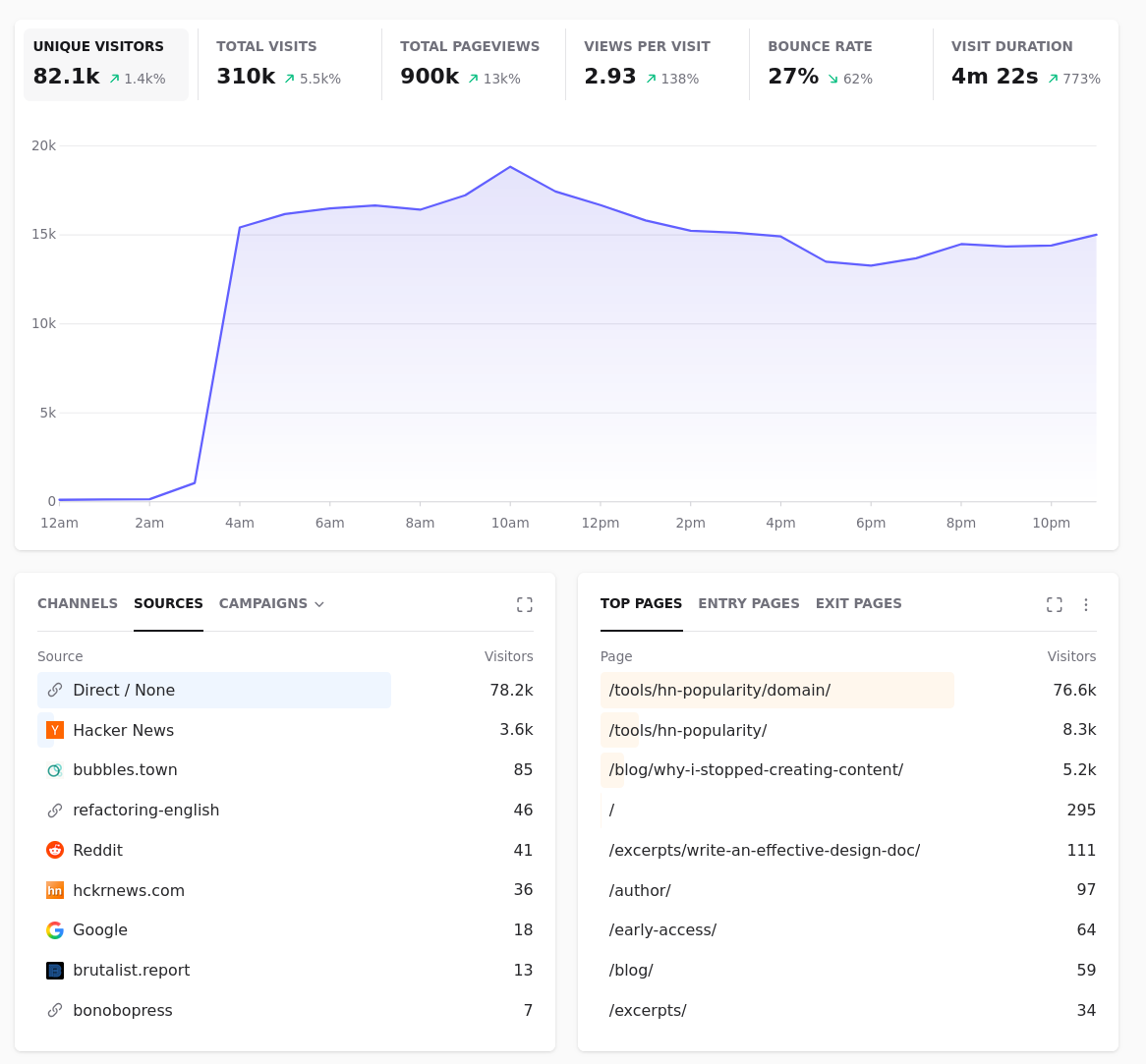Click the hckrnews.com source icon
Viewport: 1147px width, 1064px height.
click(55, 890)
